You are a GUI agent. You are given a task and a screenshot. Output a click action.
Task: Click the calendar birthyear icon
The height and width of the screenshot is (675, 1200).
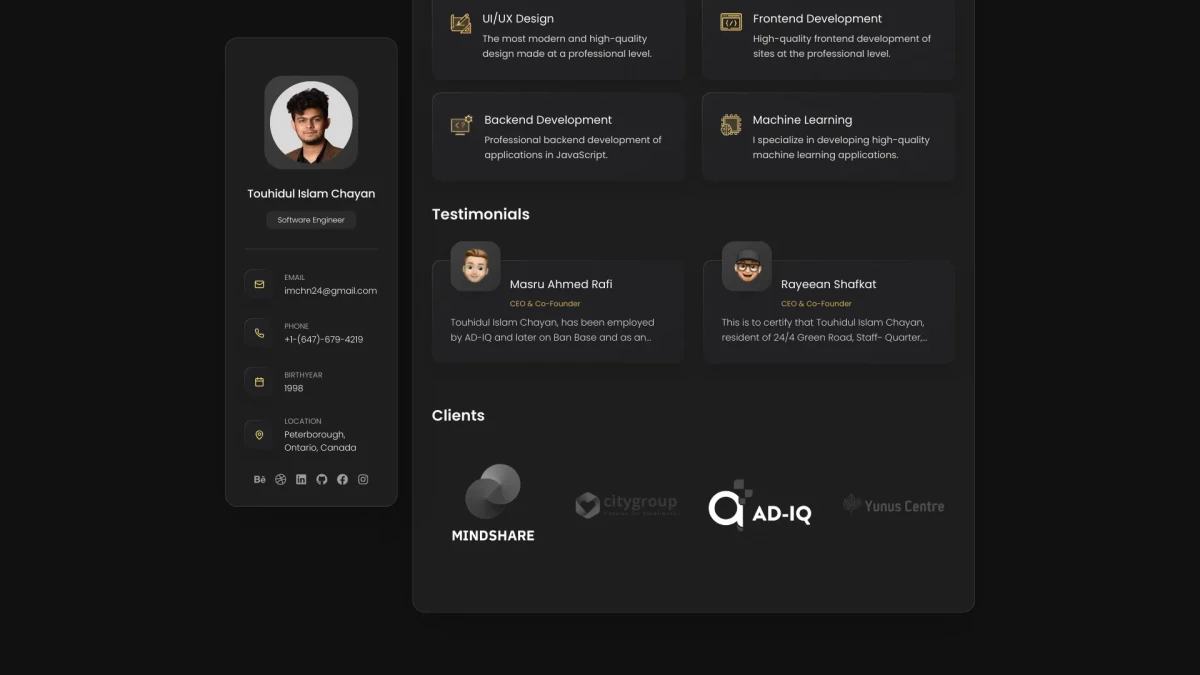point(259,382)
